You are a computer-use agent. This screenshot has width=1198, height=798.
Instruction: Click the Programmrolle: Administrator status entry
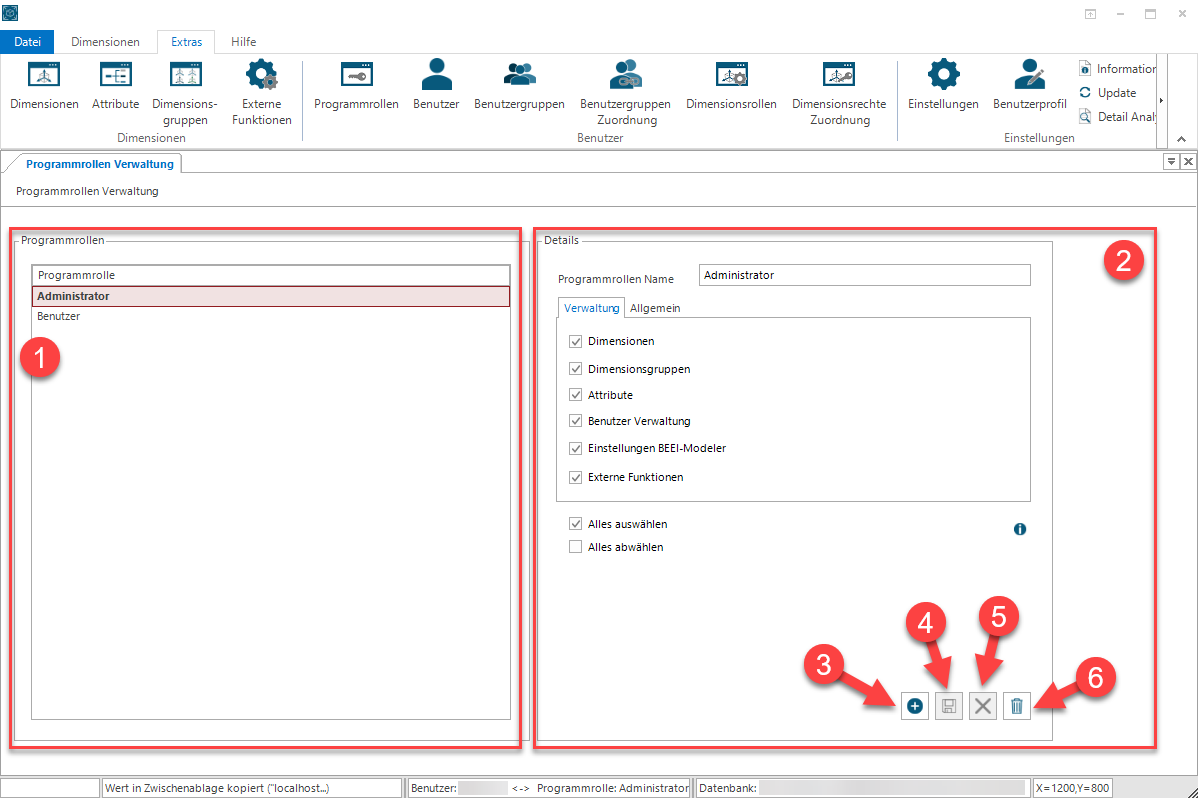(x=613, y=788)
